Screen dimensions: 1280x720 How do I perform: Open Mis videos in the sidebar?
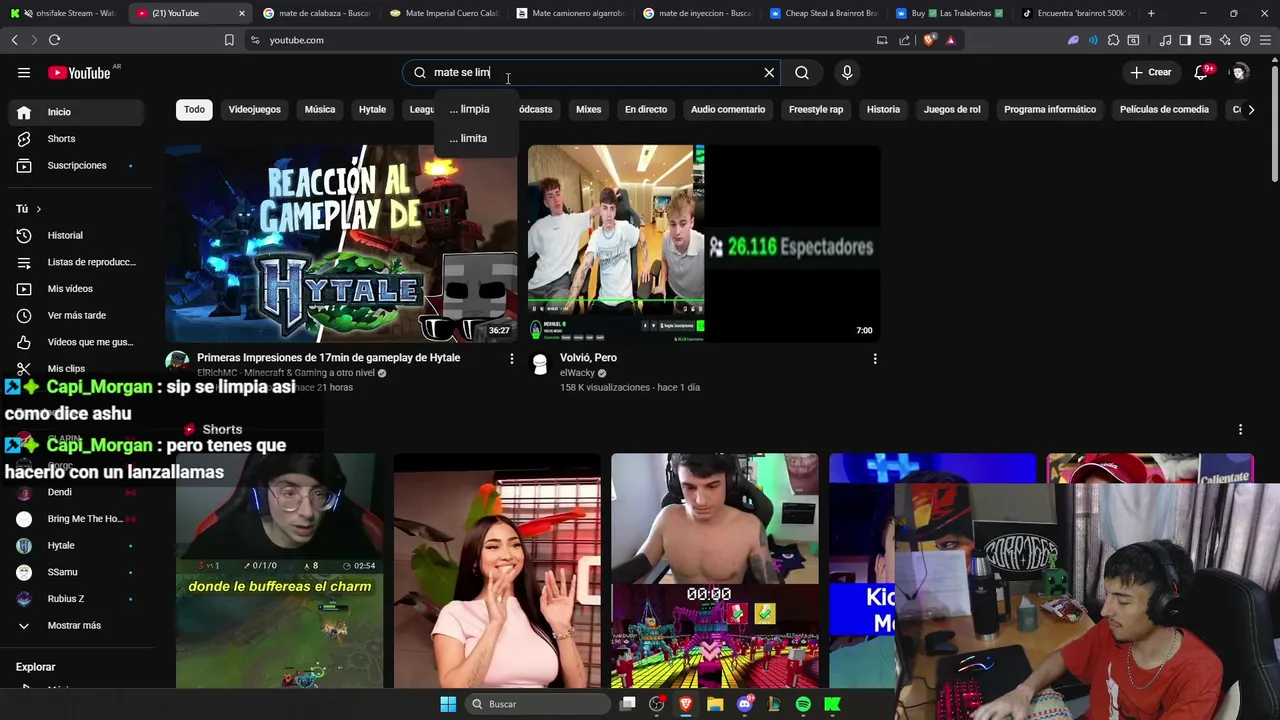point(76,289)
